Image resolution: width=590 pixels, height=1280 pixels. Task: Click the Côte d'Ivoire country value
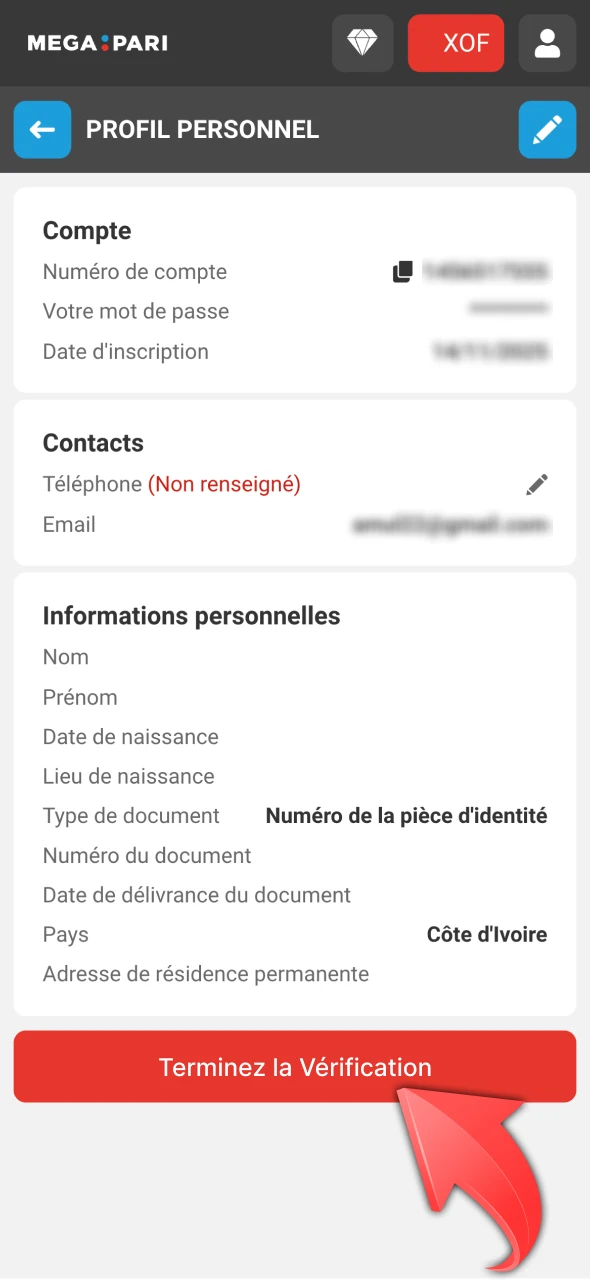(x=487, y=934)
